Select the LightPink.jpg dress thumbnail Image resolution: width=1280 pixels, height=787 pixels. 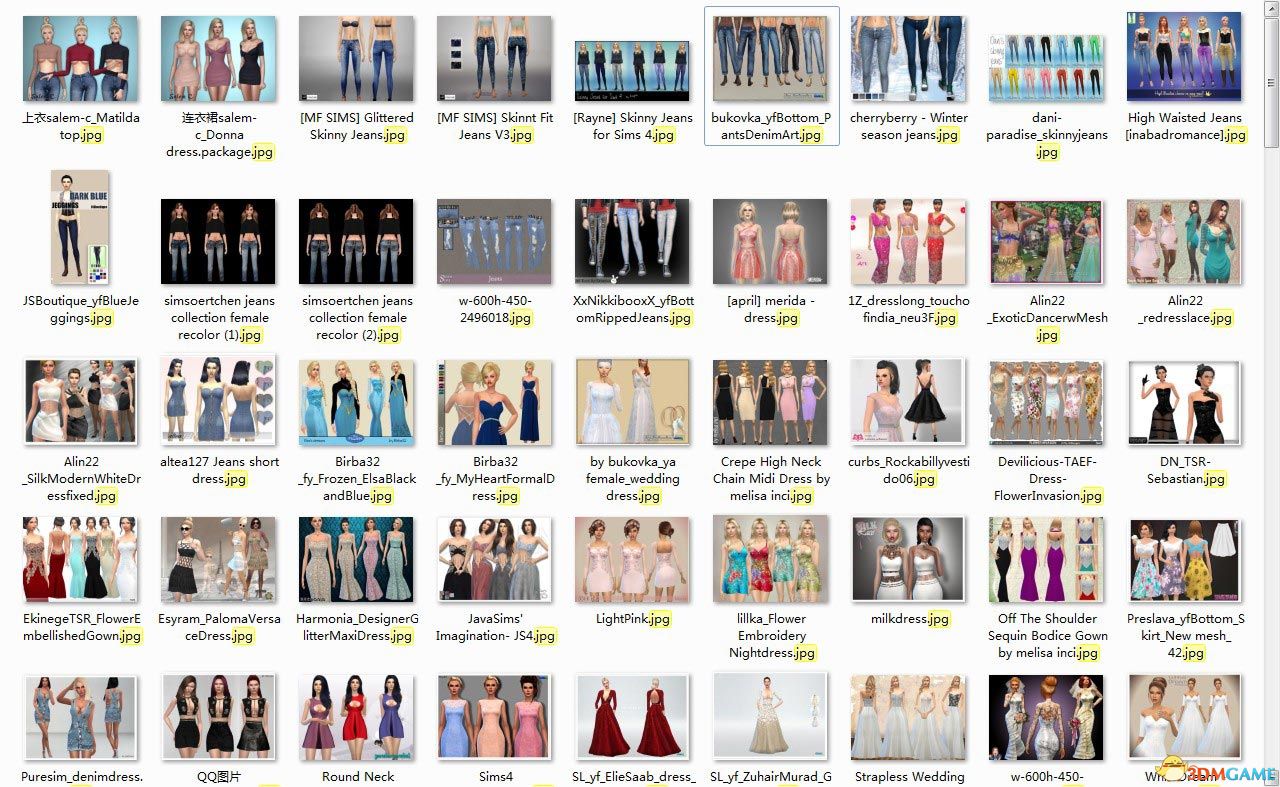coord(632,560)
